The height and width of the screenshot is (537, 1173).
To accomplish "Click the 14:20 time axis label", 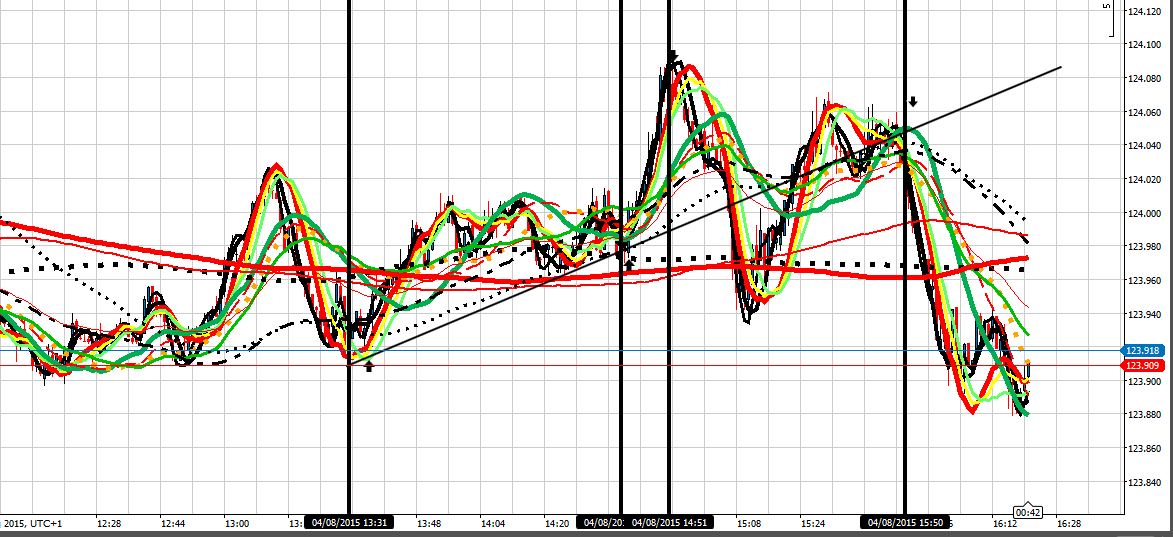I will click(557, 524).
